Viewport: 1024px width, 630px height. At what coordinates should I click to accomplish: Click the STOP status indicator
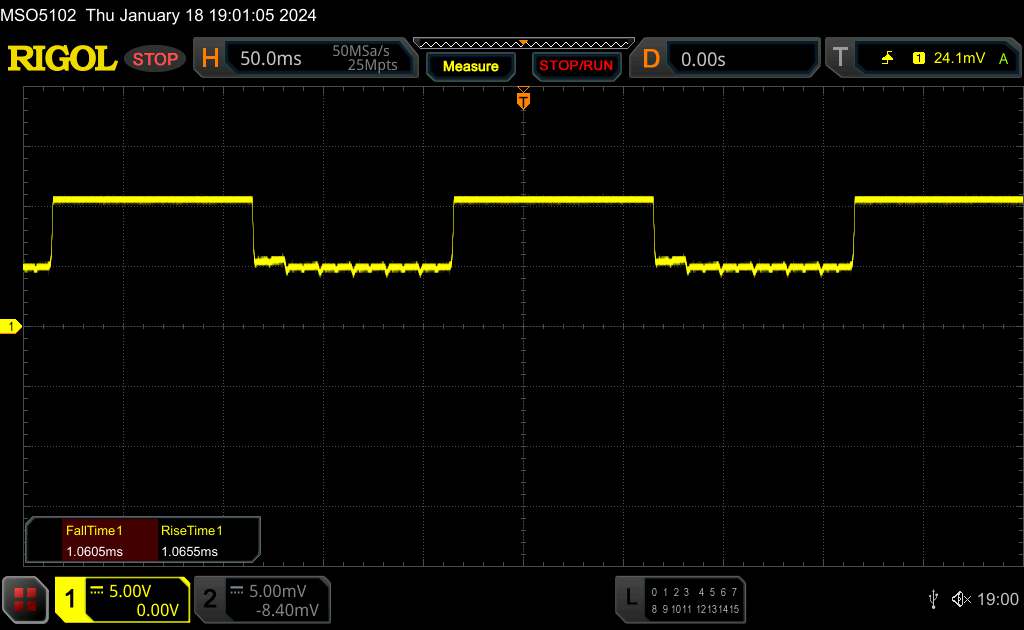tap(155, 59)
